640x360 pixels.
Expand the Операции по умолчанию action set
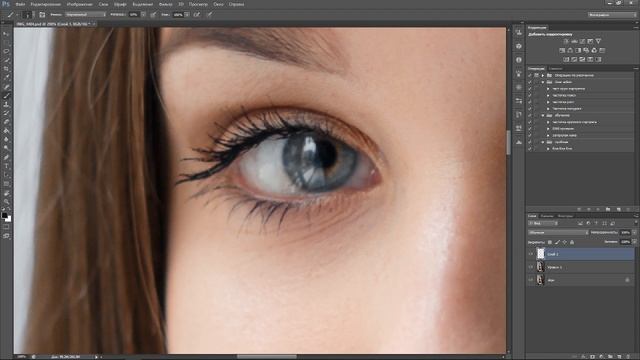(543, 76)
